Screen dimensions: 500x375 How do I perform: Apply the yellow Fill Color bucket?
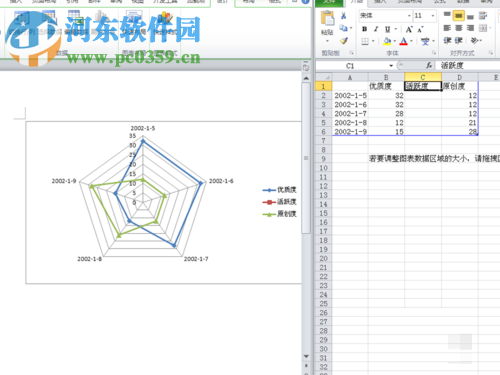coord(387,41)
